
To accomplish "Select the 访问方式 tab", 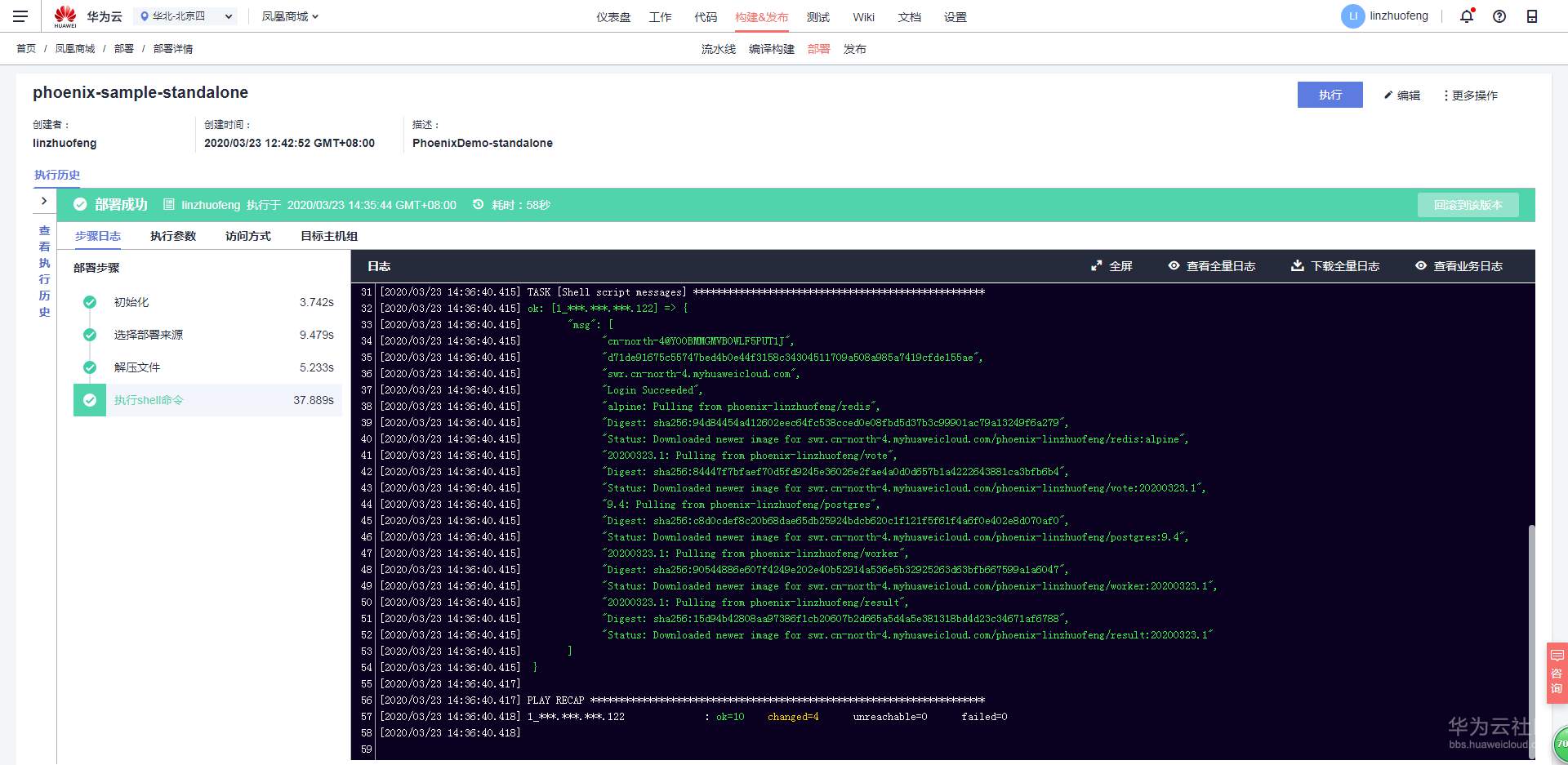I will (x=248, y=236).
